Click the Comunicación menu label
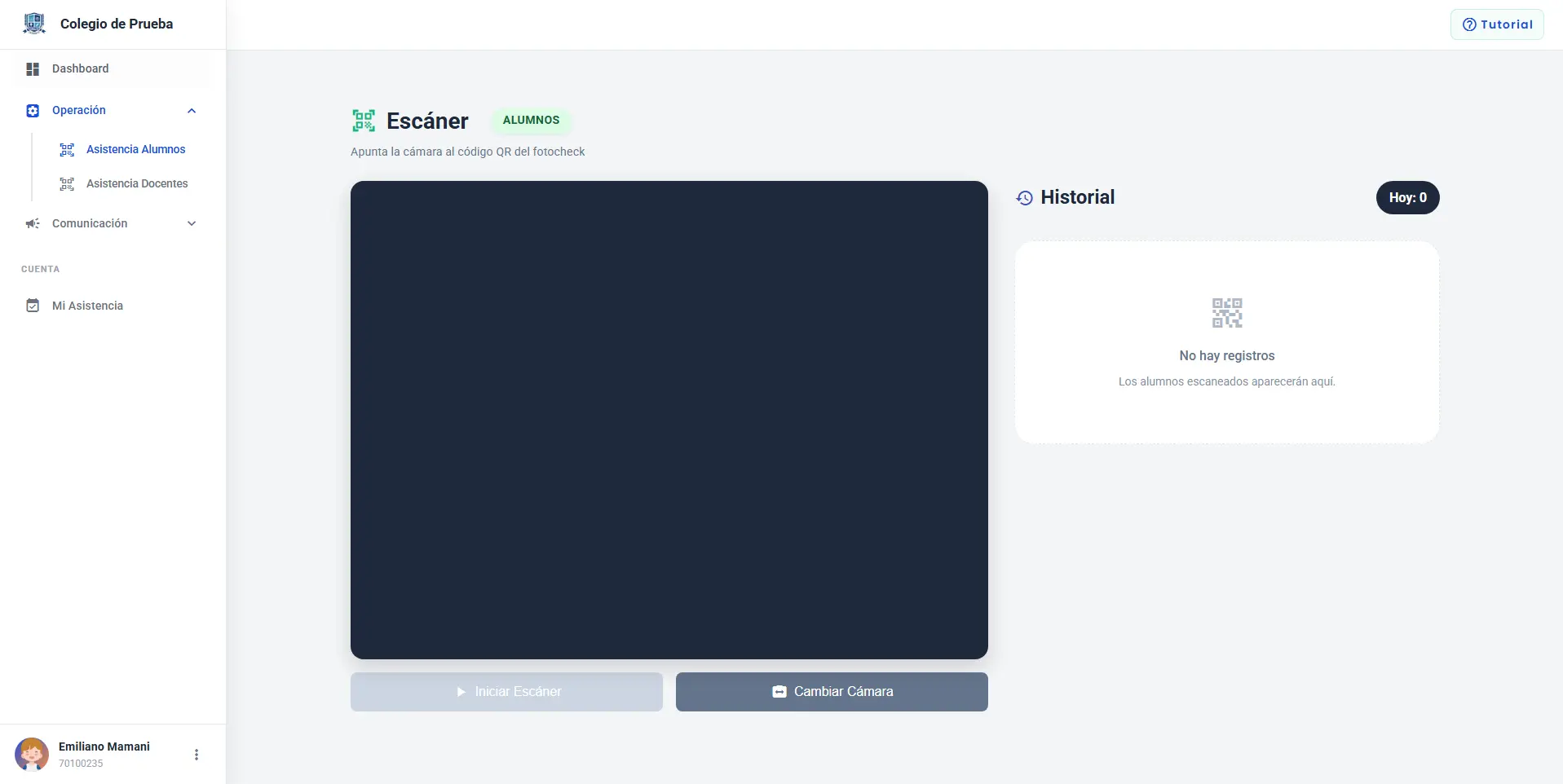 (x=90, y=223)
